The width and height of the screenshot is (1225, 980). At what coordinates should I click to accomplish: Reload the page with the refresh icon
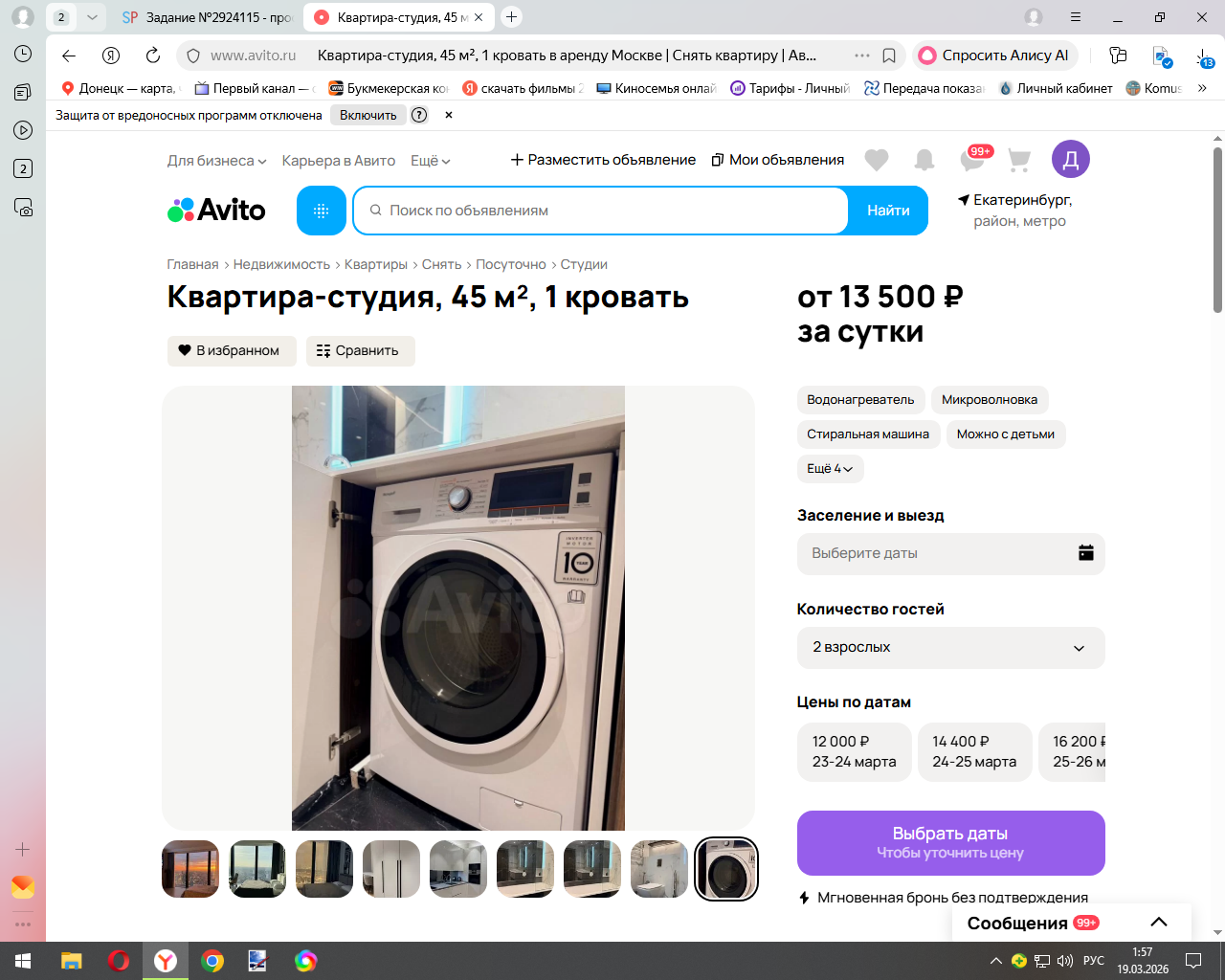(153, 56)
